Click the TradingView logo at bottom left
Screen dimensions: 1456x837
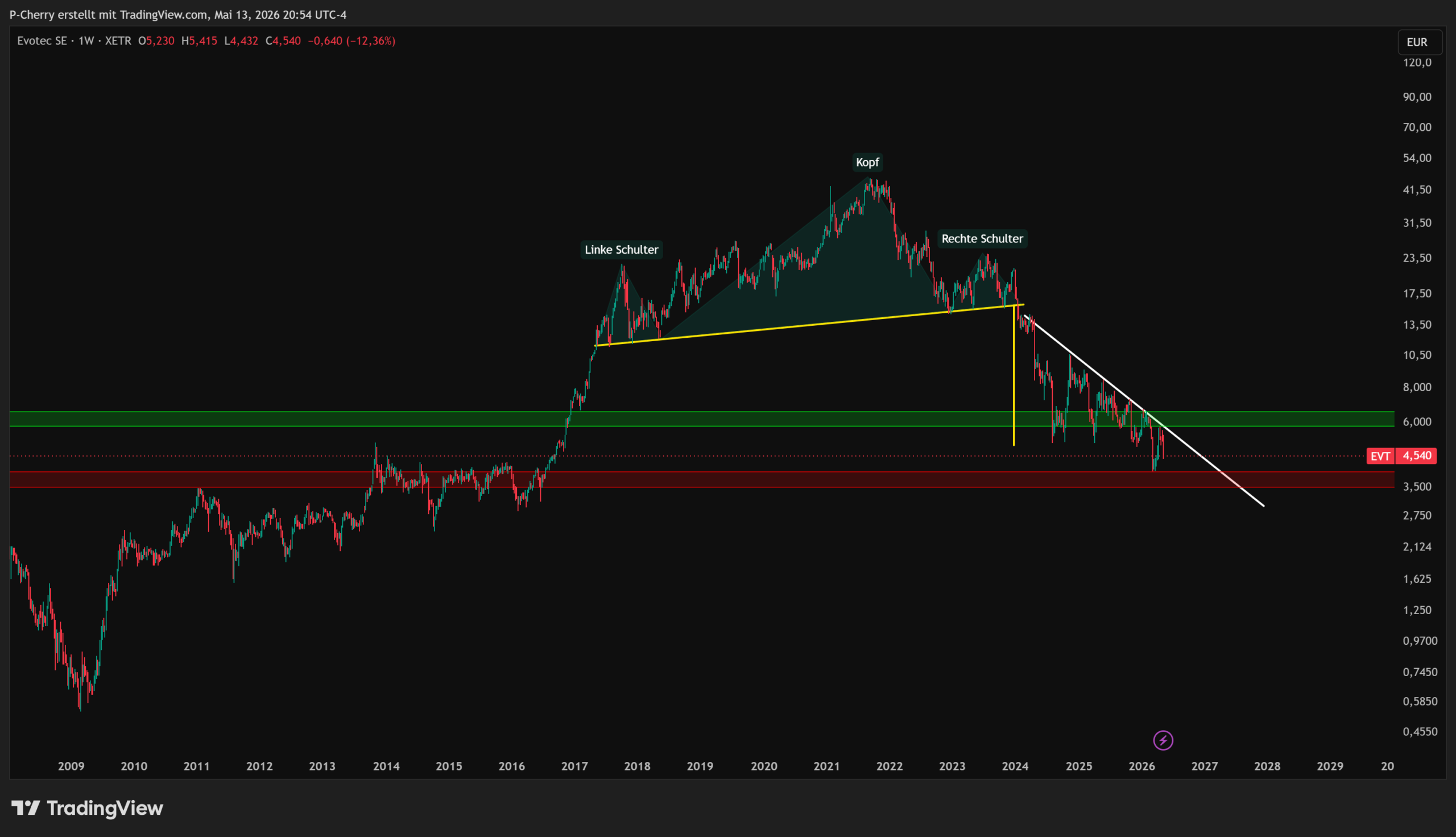(87, 808)
